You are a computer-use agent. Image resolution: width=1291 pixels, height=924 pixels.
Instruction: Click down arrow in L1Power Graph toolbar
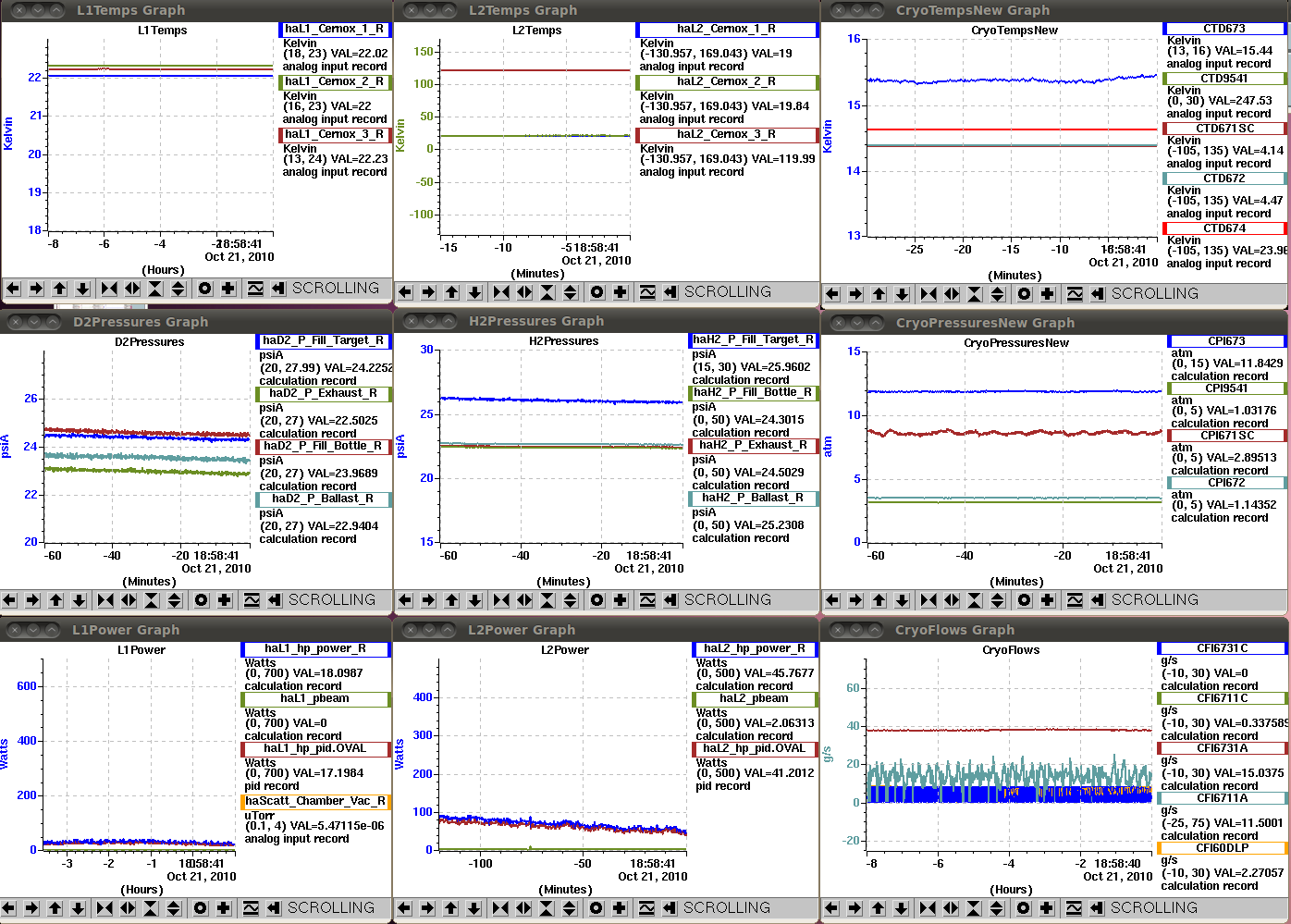tap(79, 908)
